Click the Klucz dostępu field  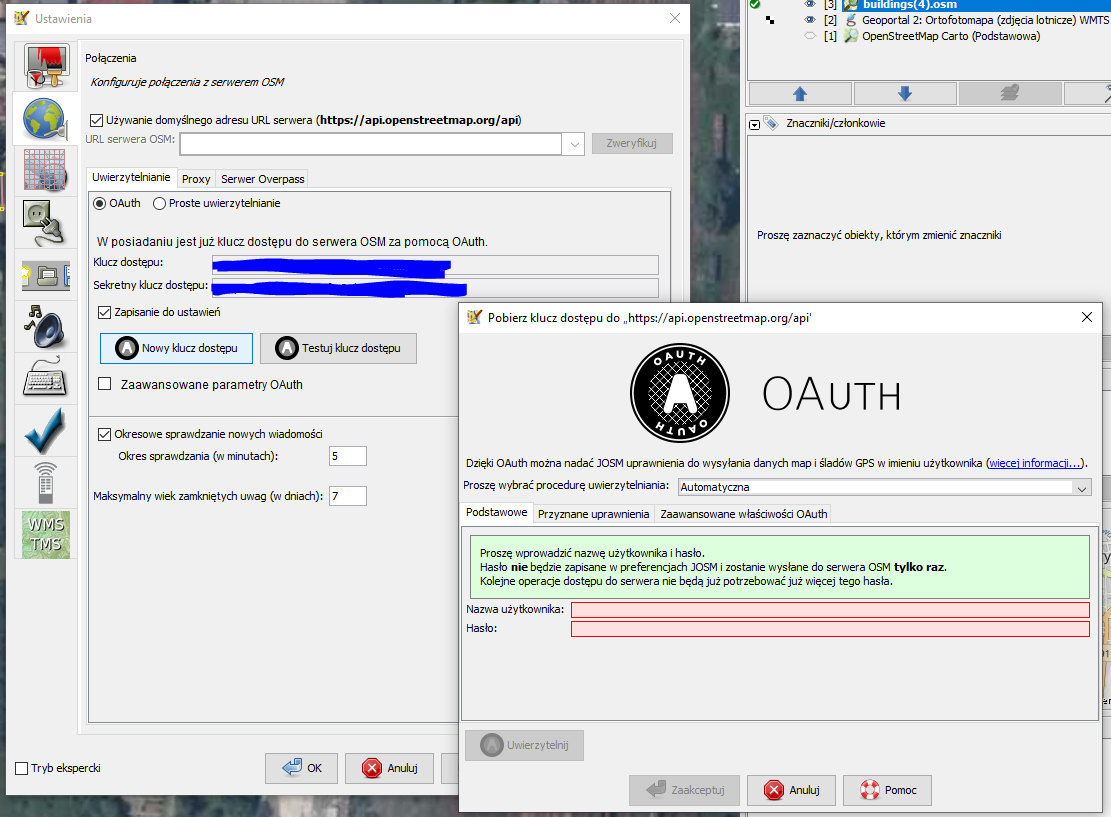coord(435,265)
